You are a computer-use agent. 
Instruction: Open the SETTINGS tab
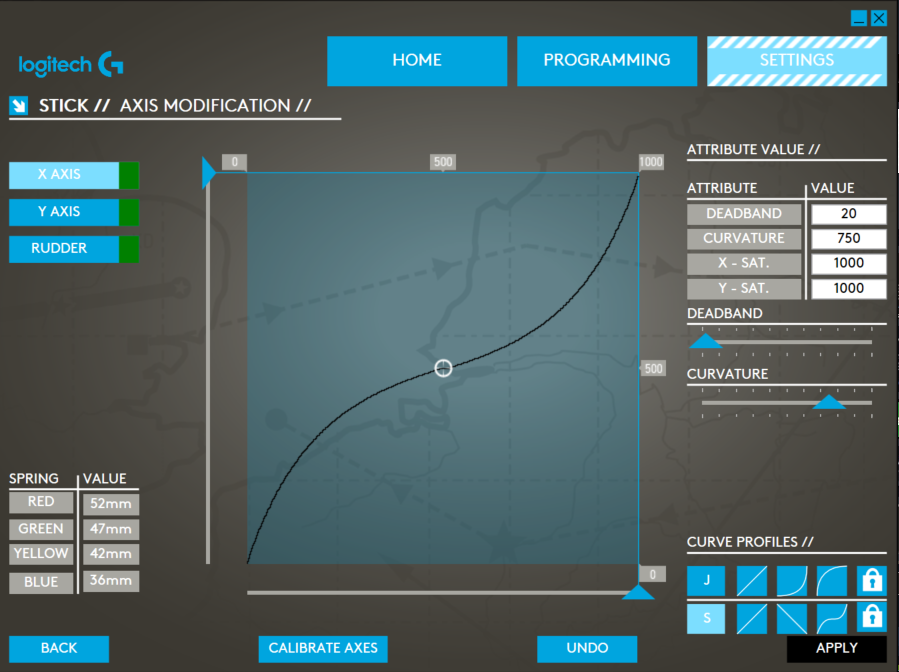pos(797,61)
